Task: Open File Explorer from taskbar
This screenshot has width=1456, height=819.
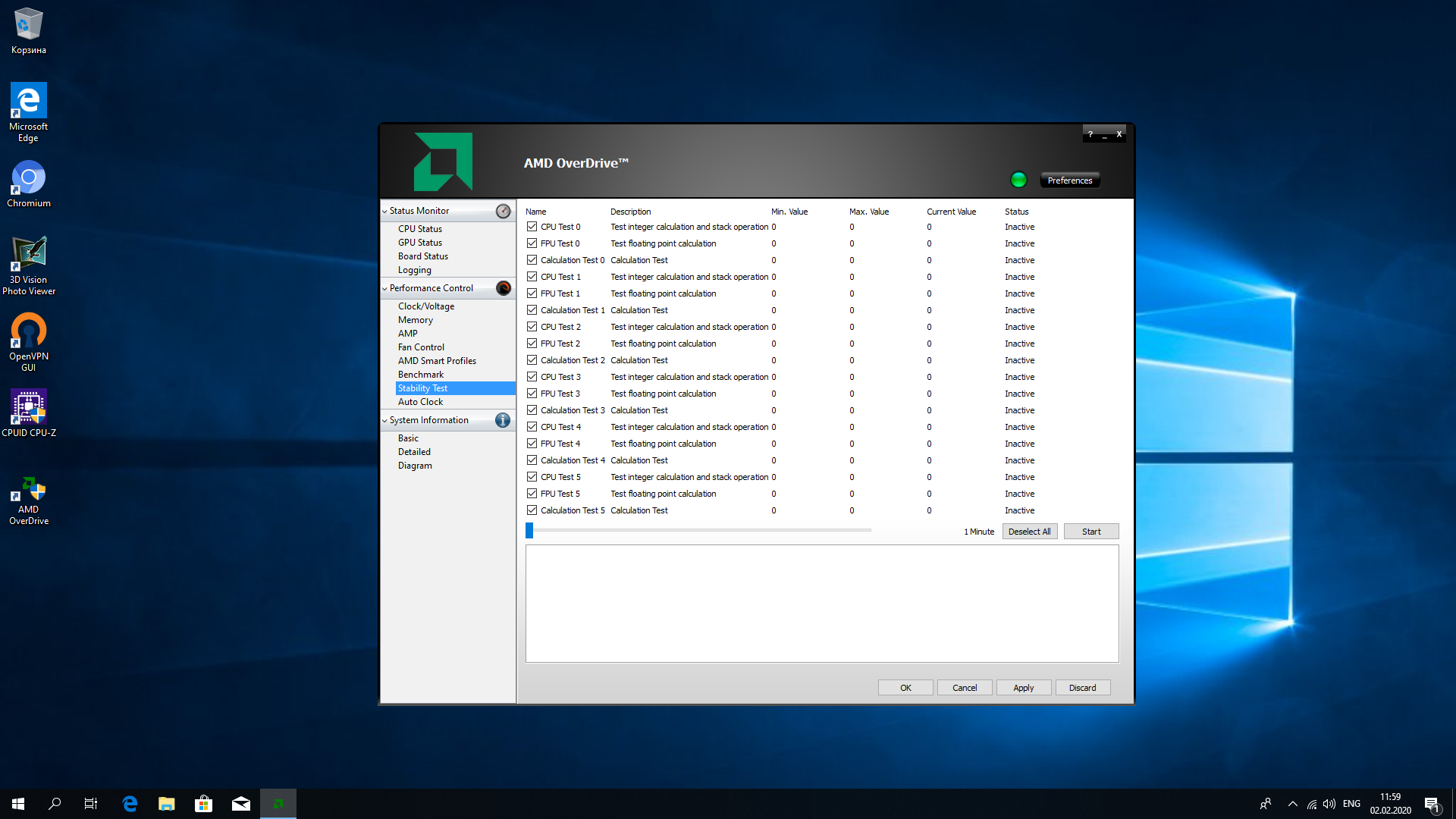Action: pos(166,804)
